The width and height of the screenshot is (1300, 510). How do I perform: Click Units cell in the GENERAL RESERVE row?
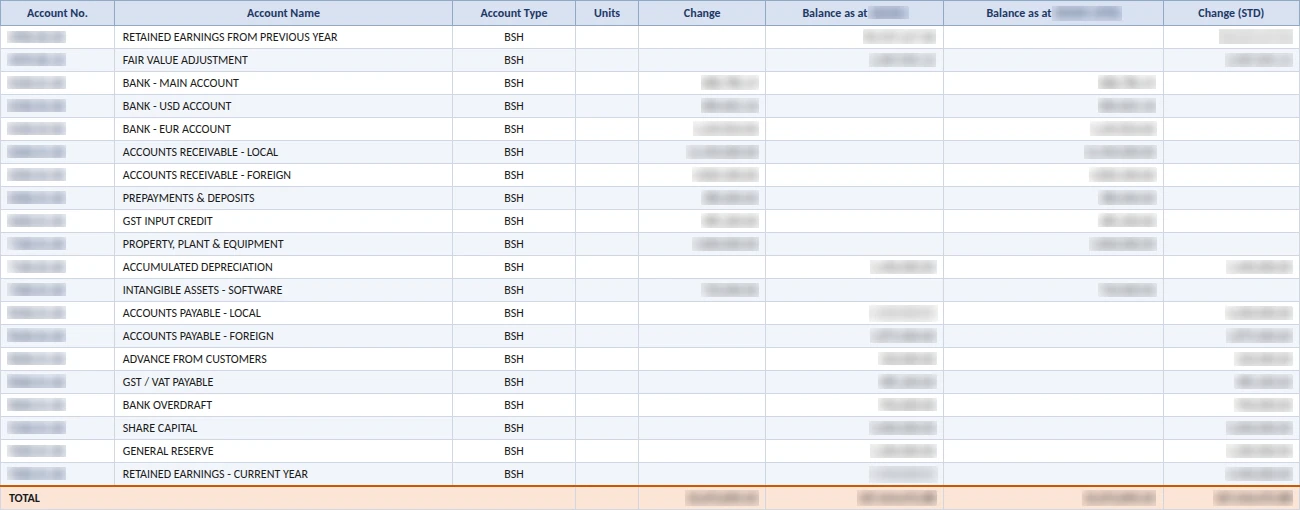click(x=607, y=451)
